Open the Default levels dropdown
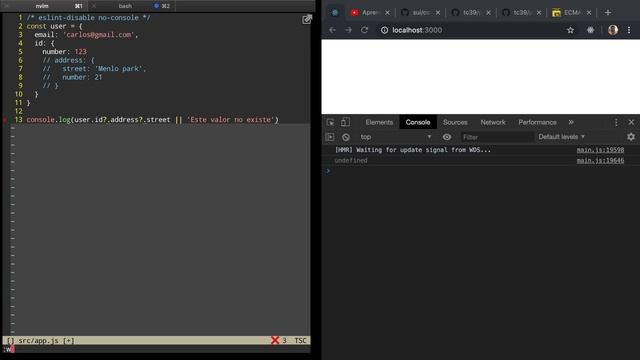 pyautogui.click(x=562, y=137)
